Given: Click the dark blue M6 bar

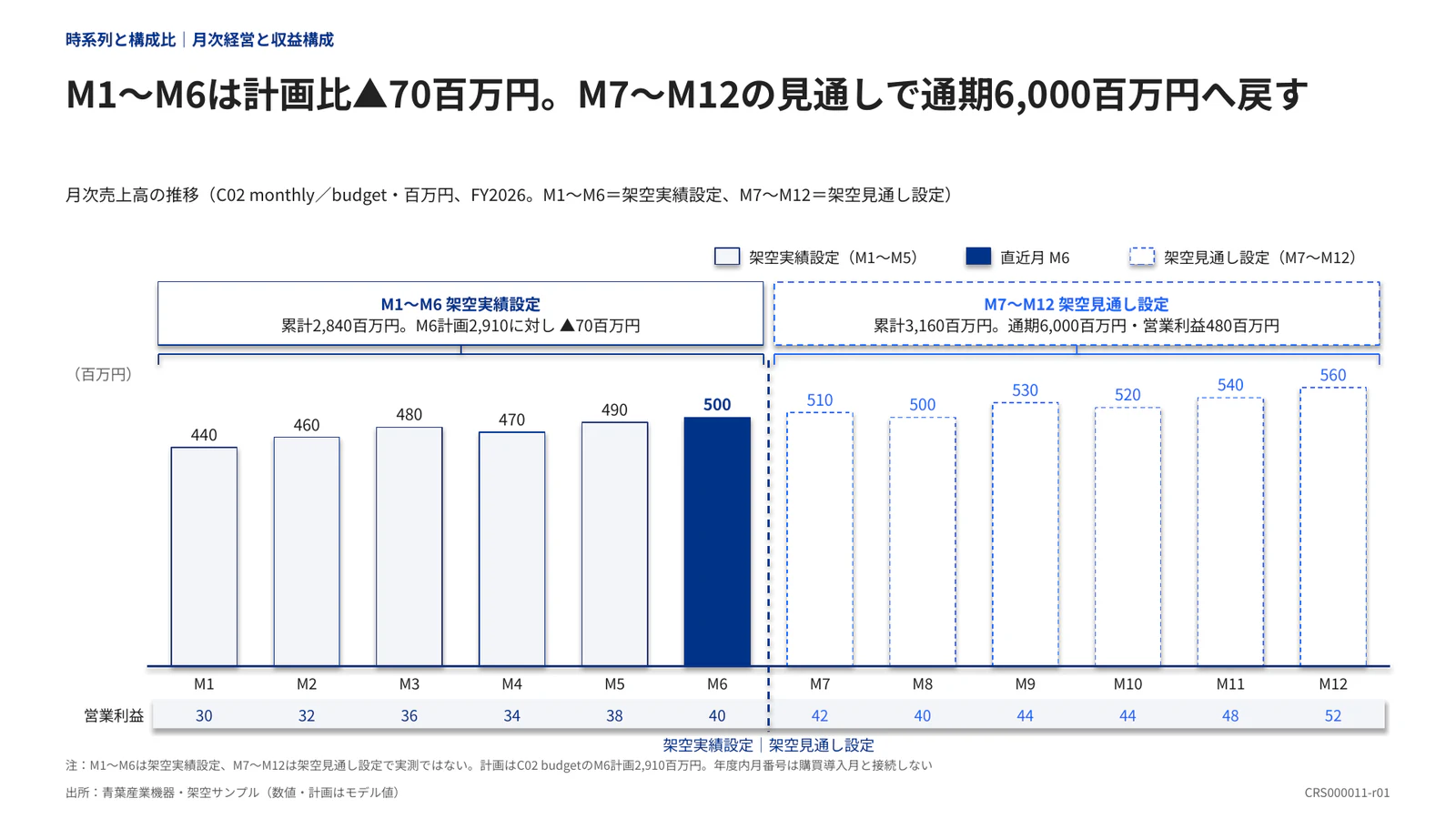Looking at the screenshot, I should click(x=717, y=541).
